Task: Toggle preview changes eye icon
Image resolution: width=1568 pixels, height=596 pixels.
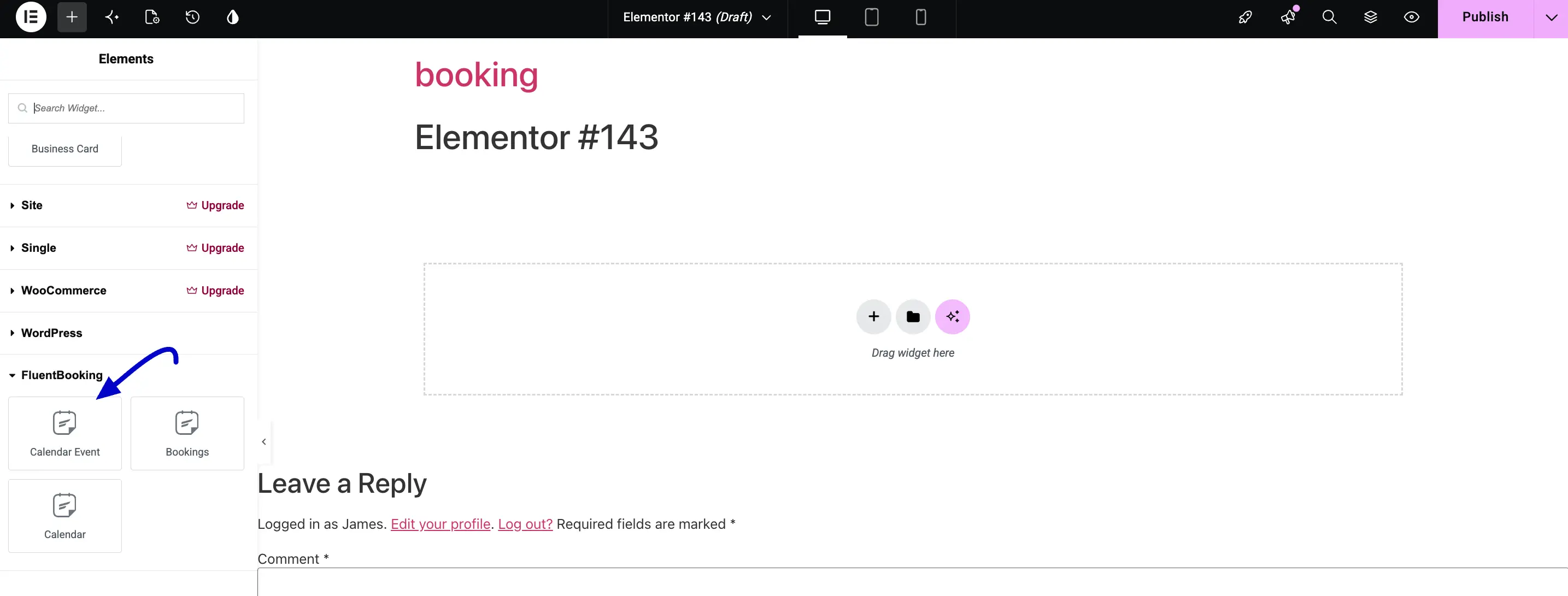Action: [1412, 17]
